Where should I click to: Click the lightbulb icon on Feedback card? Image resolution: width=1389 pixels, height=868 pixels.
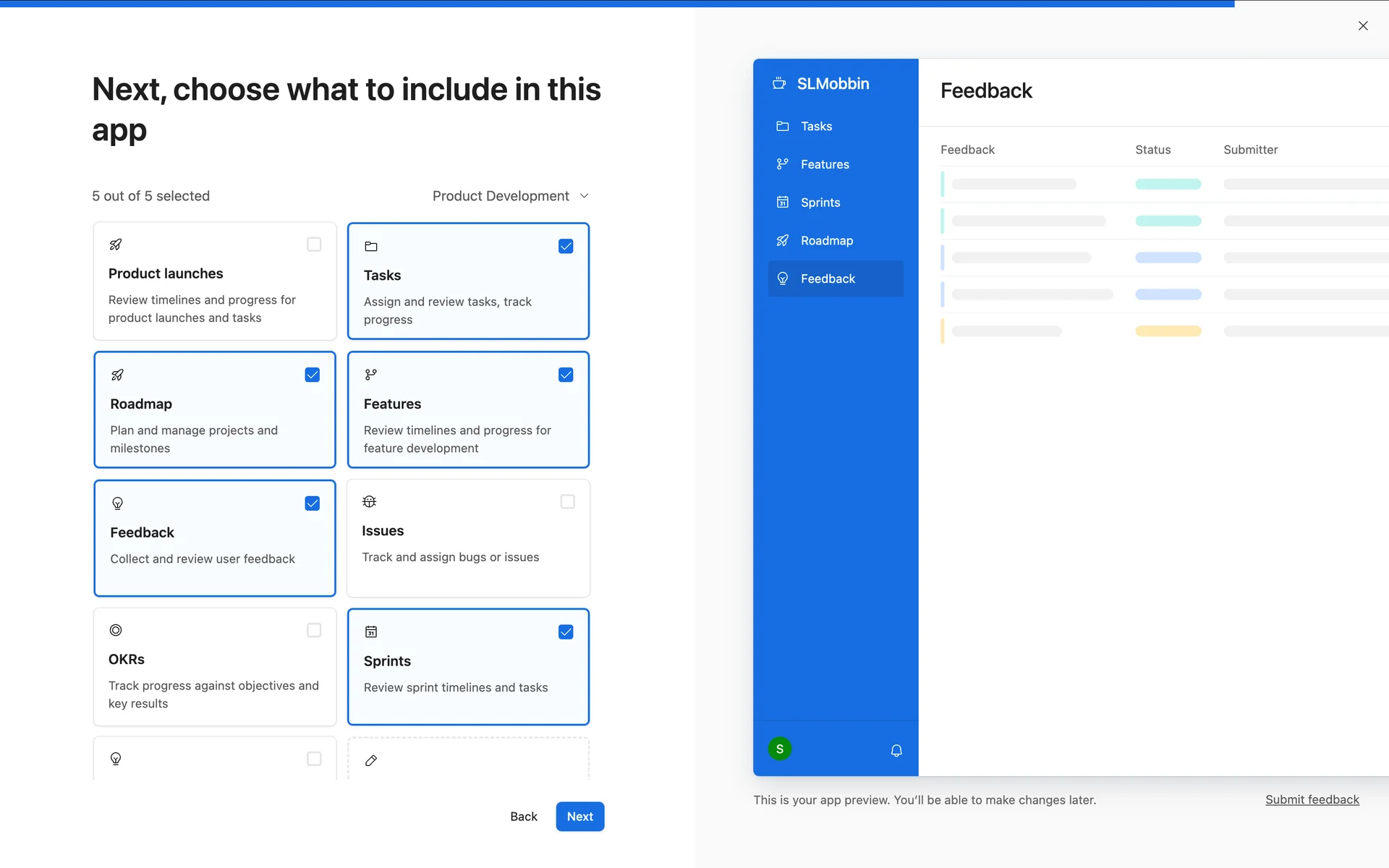(x=117, y=503)
